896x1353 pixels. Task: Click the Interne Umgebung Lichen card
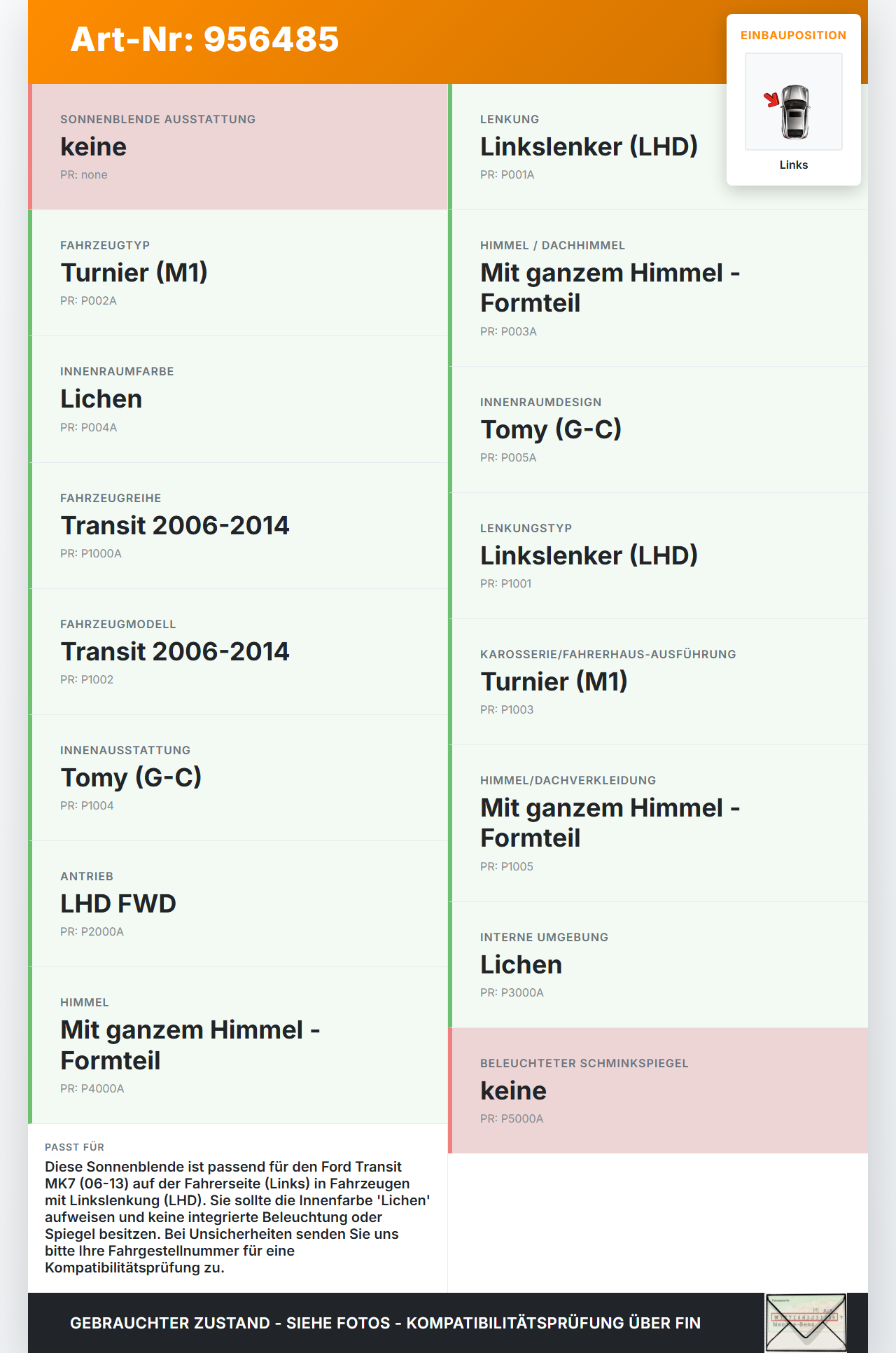point(658,965)
